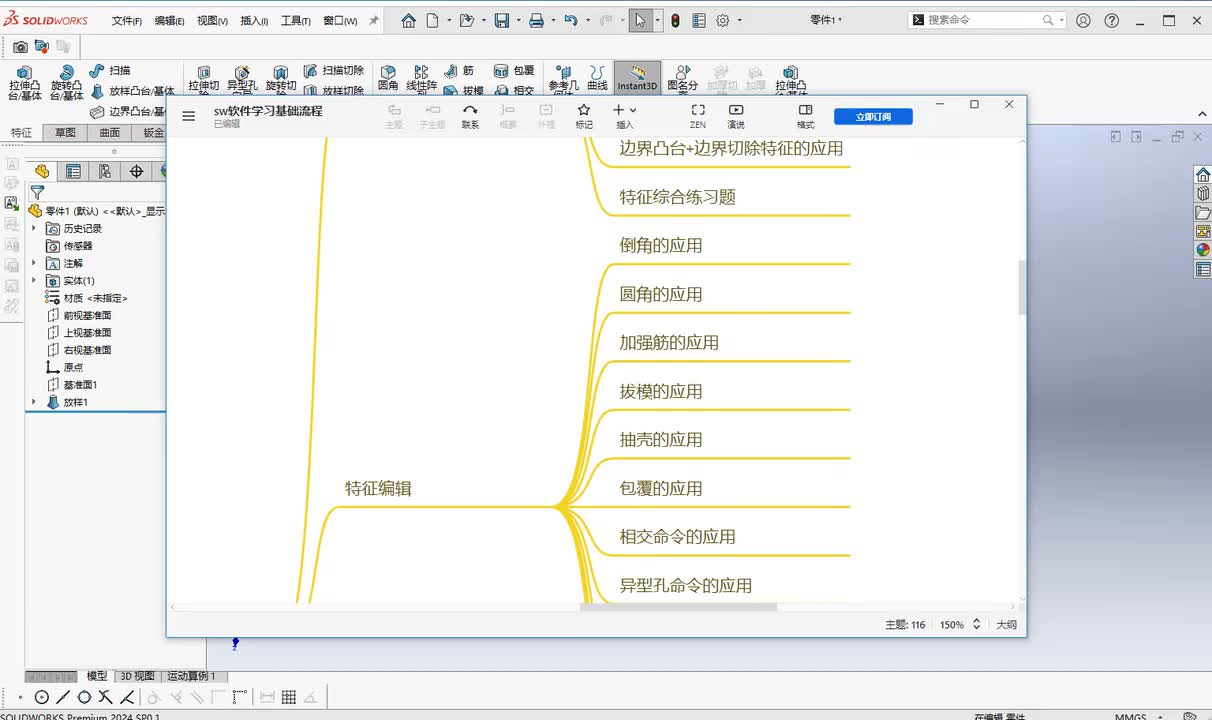
Task: Select the line sketch tool in bottom toolbar
Action: (x=63, y=697)
